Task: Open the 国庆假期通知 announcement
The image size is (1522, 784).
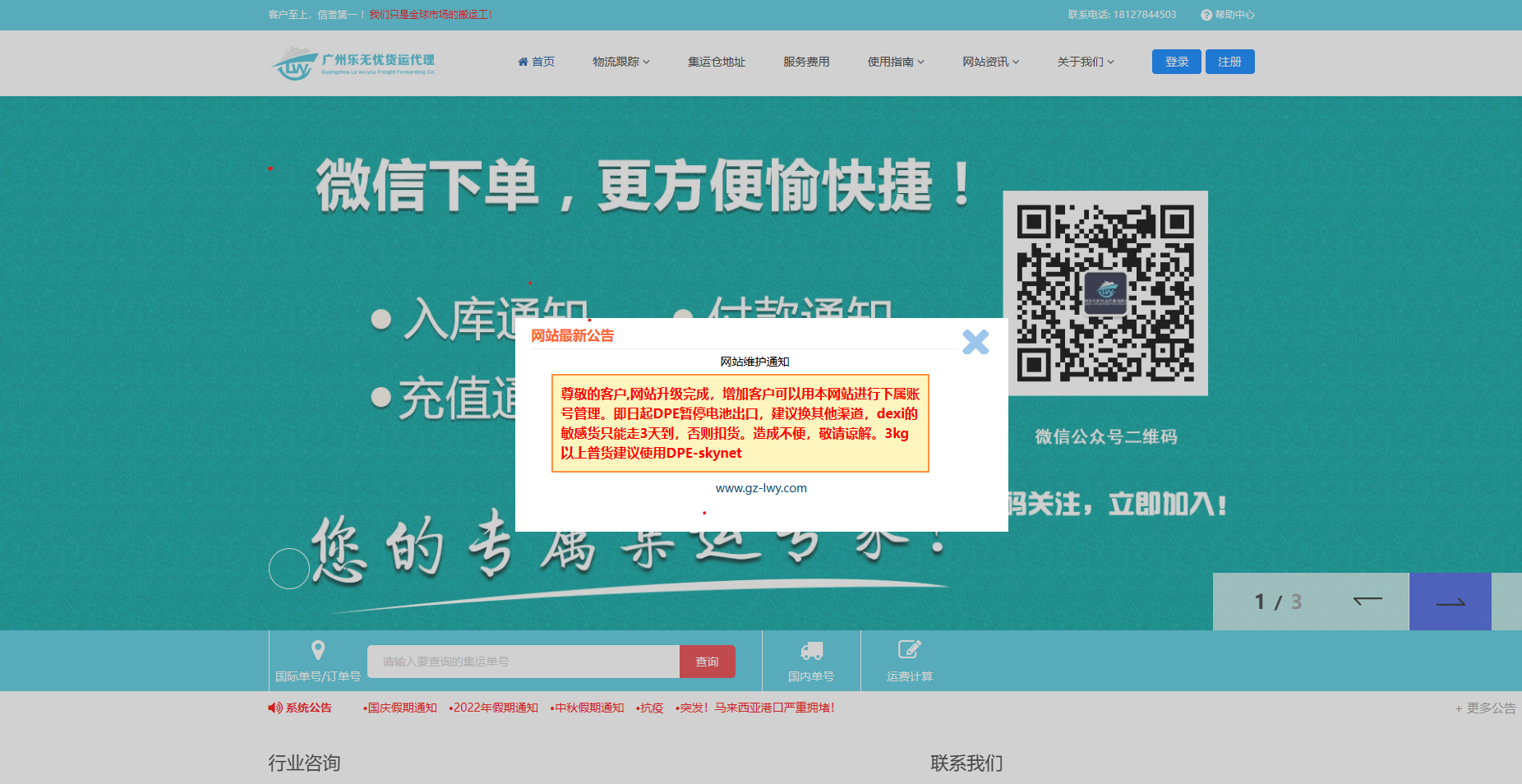Action: (x=400, y=708)
